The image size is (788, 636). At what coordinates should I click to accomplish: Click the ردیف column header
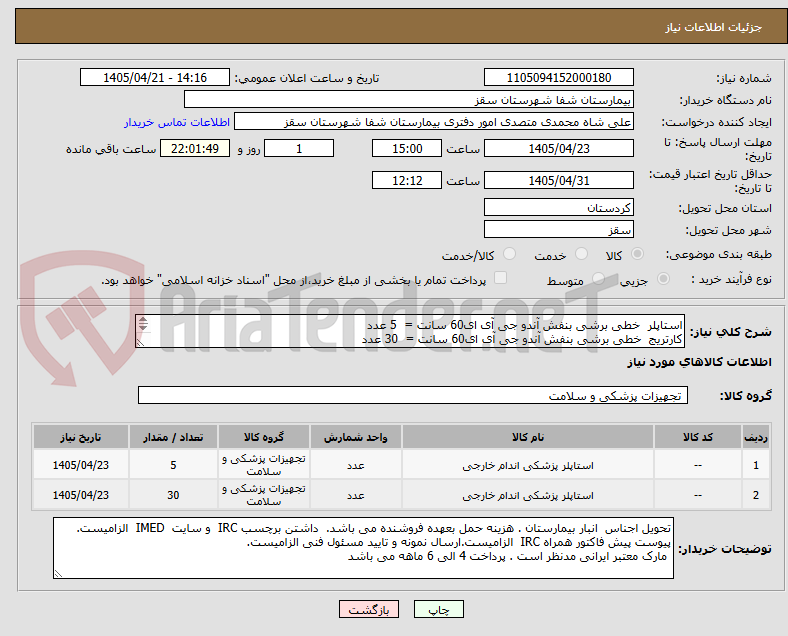755,437
